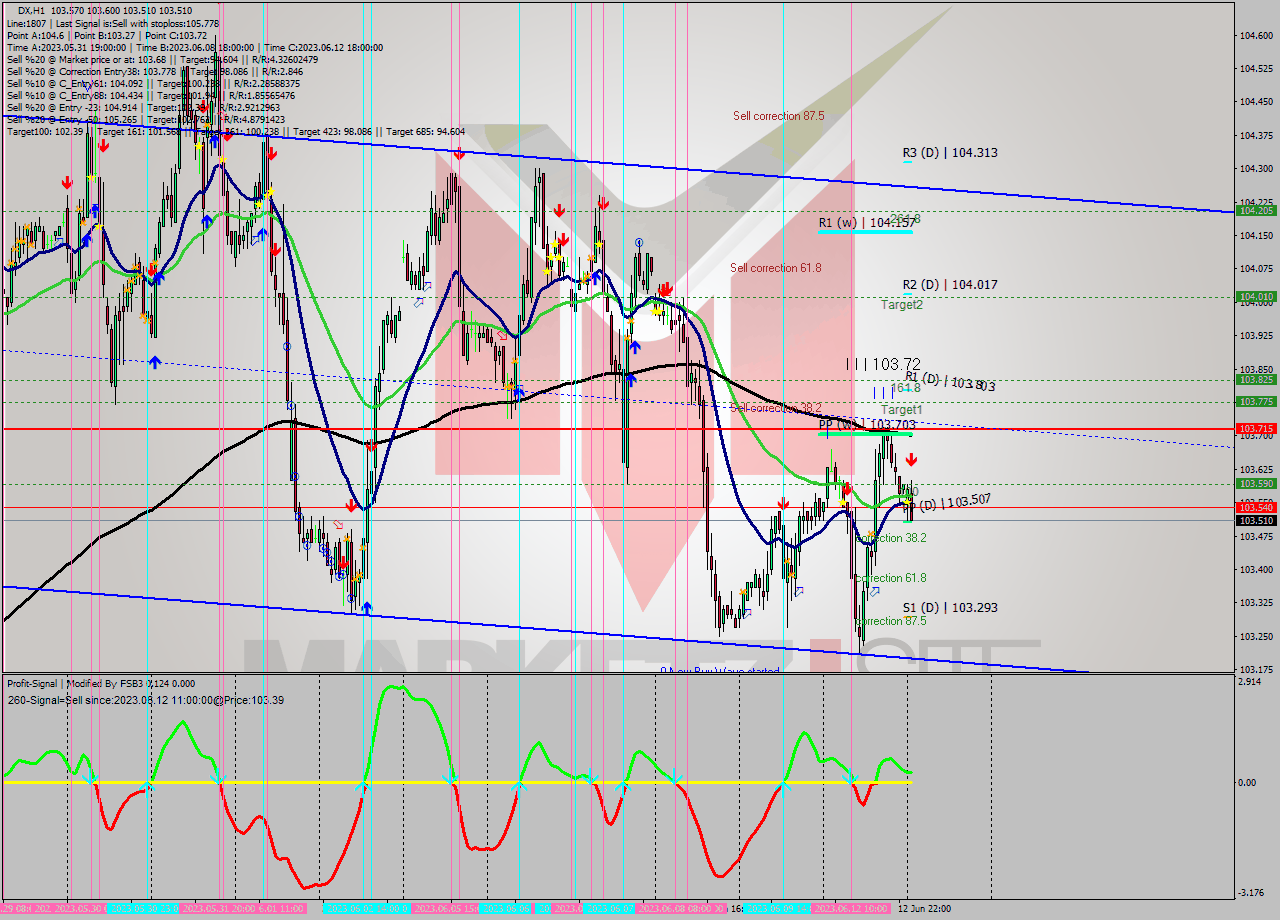This screenshot has width=1280, height=920.
Task: Click the 'Sell correction 87.5' label
Action: click(778, 116)
